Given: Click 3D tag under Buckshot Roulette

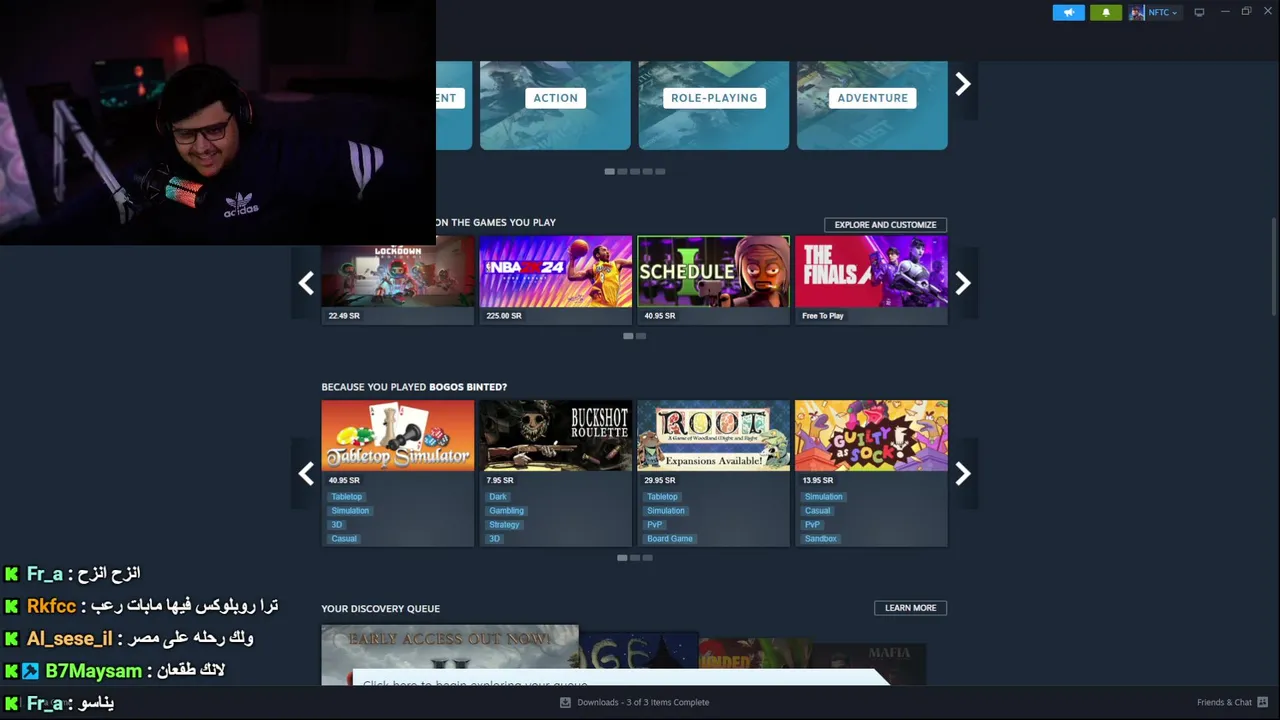Looking at the screenshot, I should pyautogui.click(x=494, y=538).
